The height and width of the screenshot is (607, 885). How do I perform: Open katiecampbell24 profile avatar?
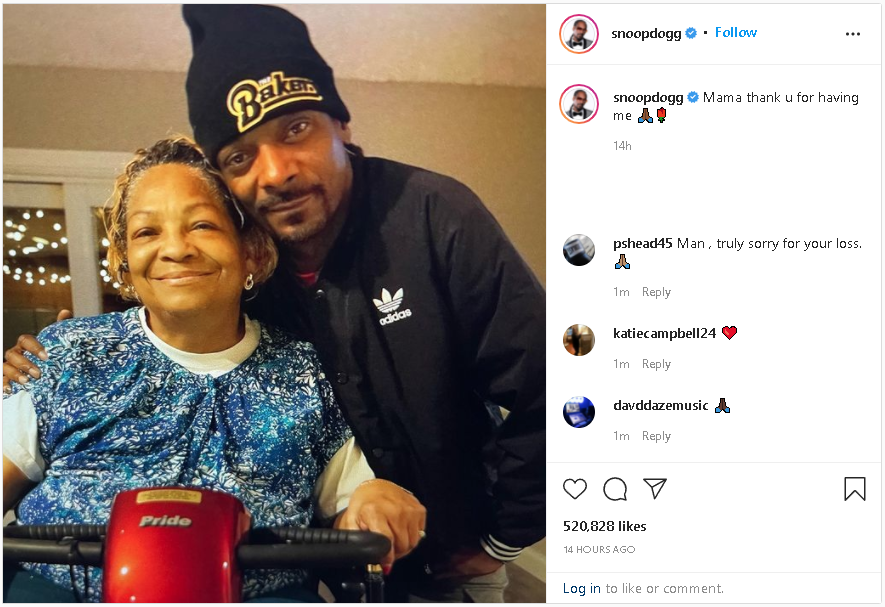[579, 340]
